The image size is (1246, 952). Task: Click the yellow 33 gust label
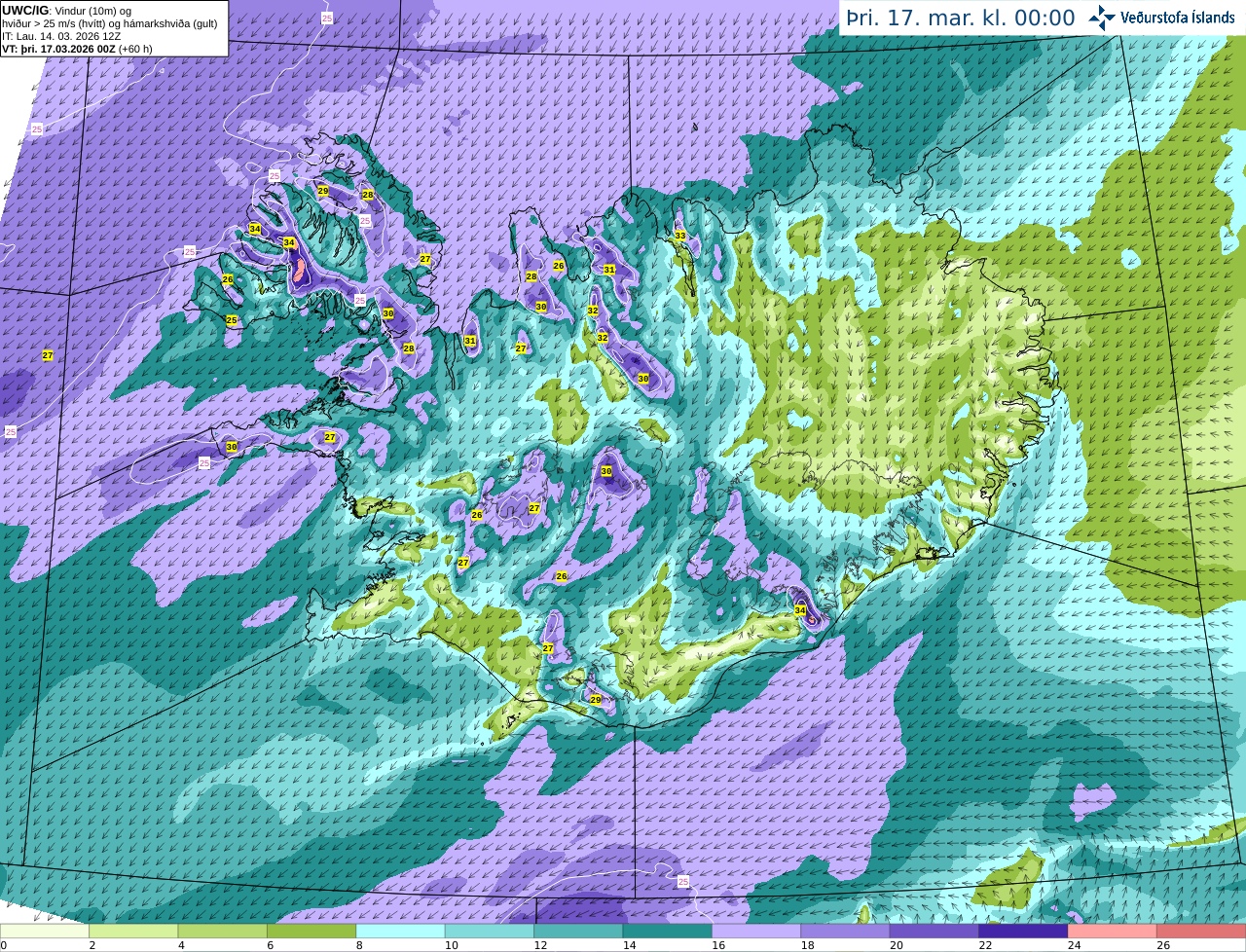680,237
